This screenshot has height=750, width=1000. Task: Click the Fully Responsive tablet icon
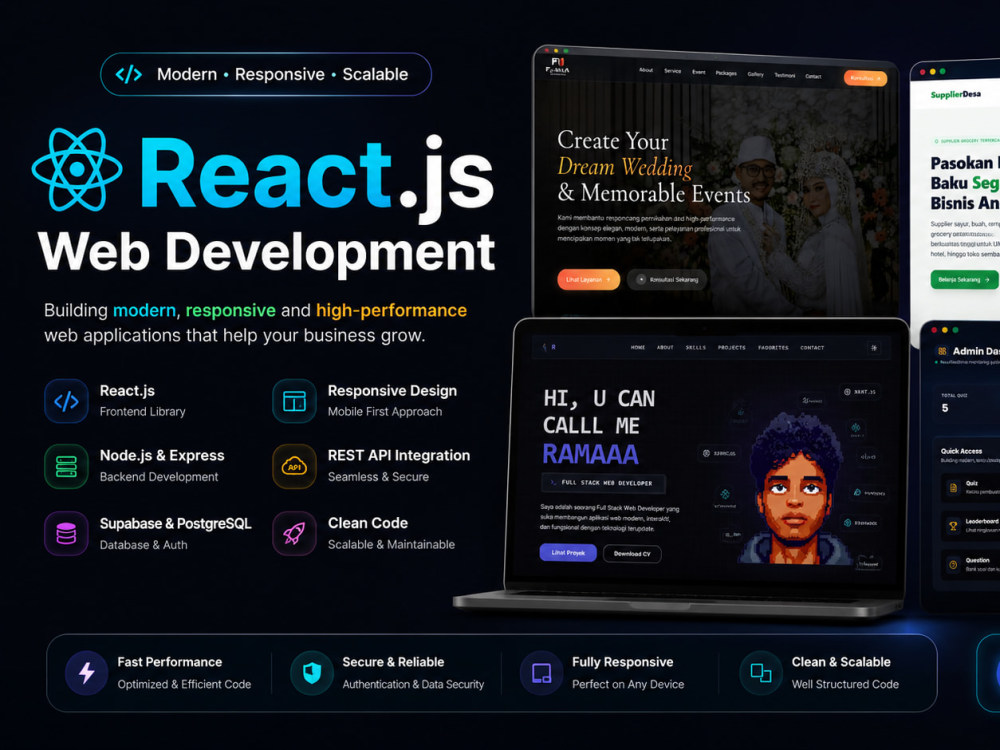point(541,673)
